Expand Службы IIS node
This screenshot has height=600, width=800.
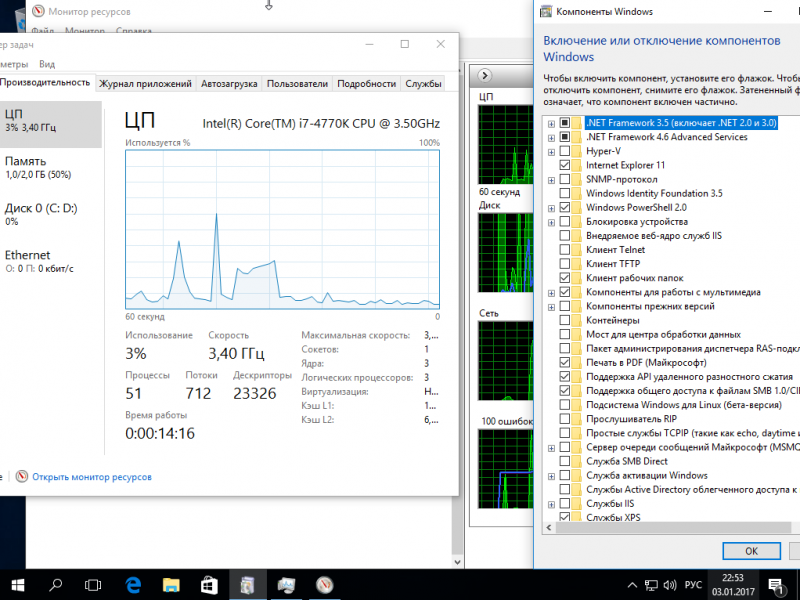click(x=551, y=505)
